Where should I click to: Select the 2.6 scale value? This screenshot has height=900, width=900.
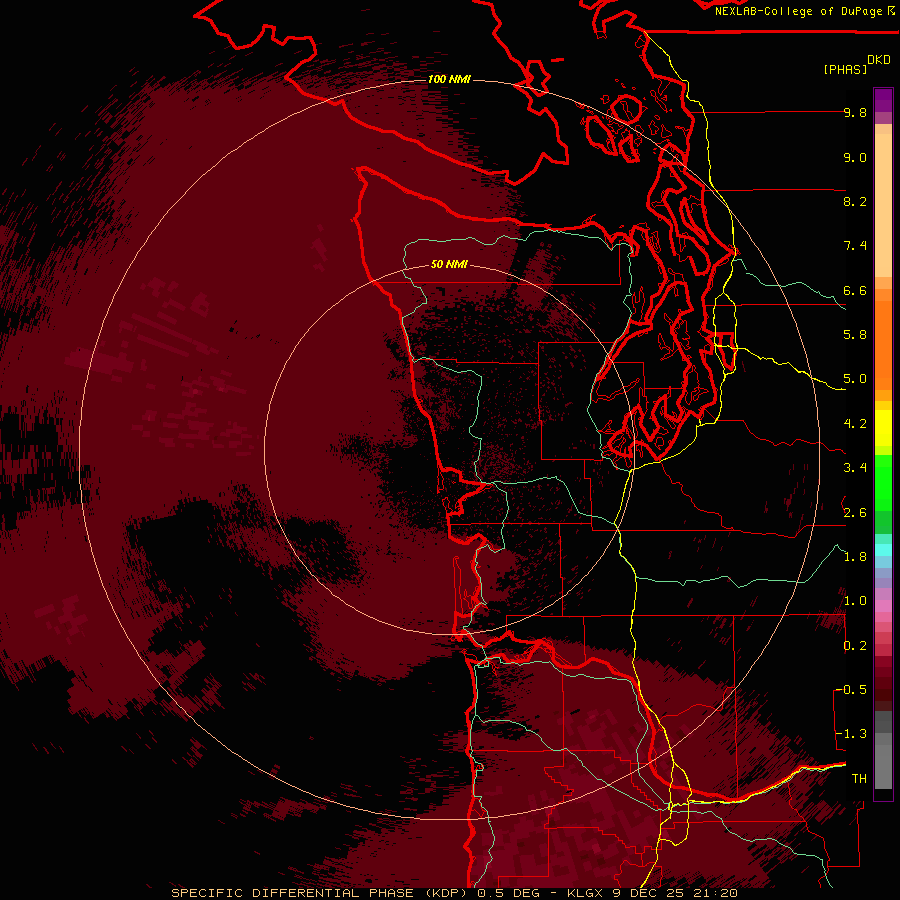tap(855, 513)
